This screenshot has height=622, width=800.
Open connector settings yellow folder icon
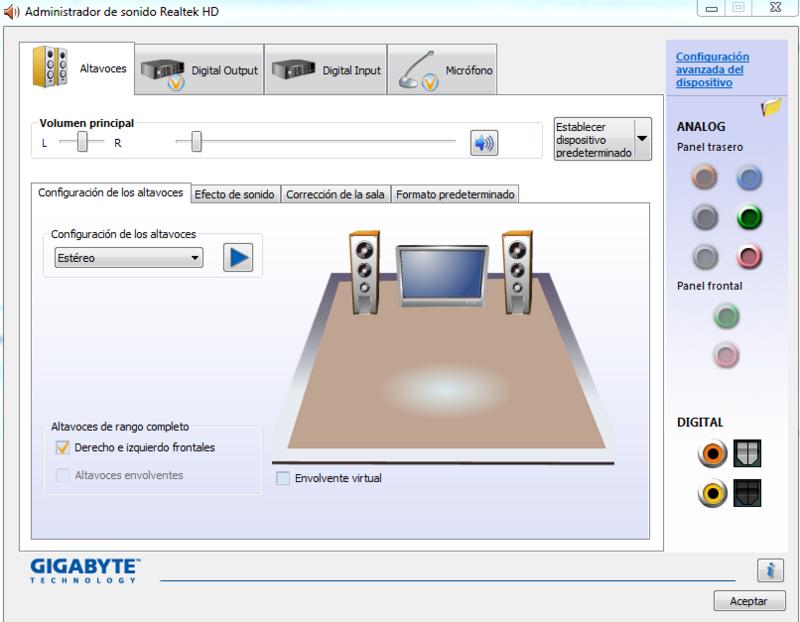click(x=770, y=108)
